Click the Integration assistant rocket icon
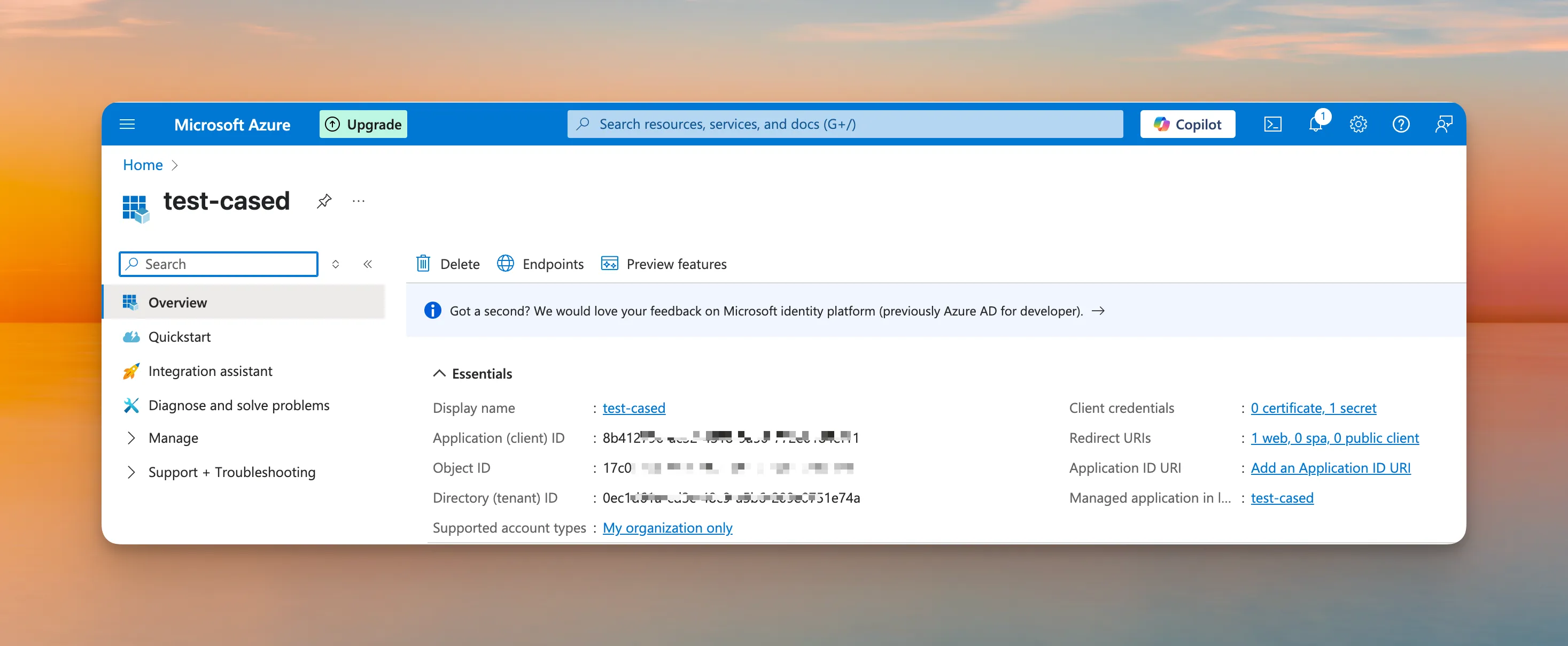The width and height of the screenshot is (1568, 646). coord(131,371)
